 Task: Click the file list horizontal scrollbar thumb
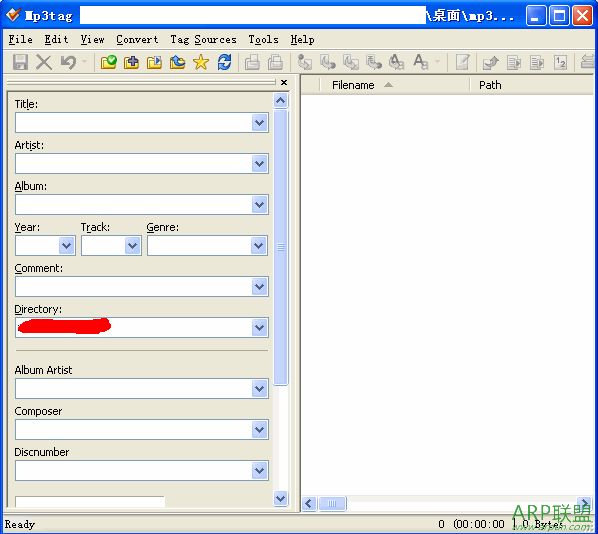point(332,503)
